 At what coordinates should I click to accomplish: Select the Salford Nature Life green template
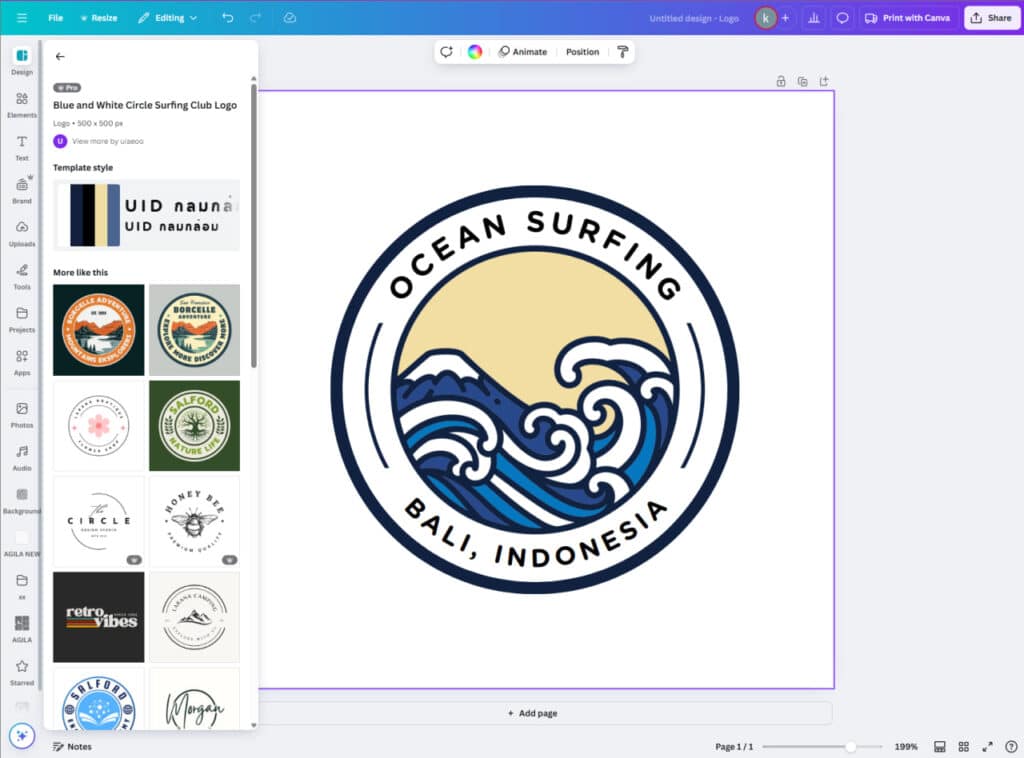pos(195,426)
